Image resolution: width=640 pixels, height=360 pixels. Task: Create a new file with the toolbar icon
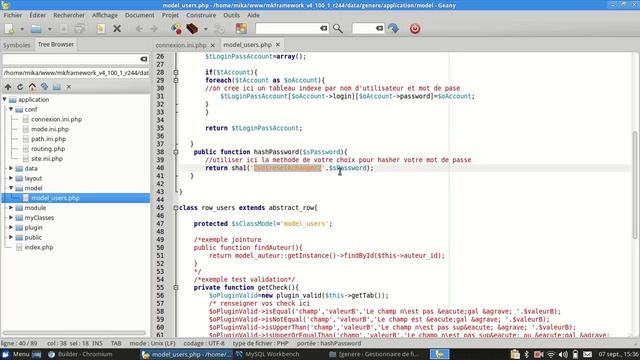click(9, 29)
